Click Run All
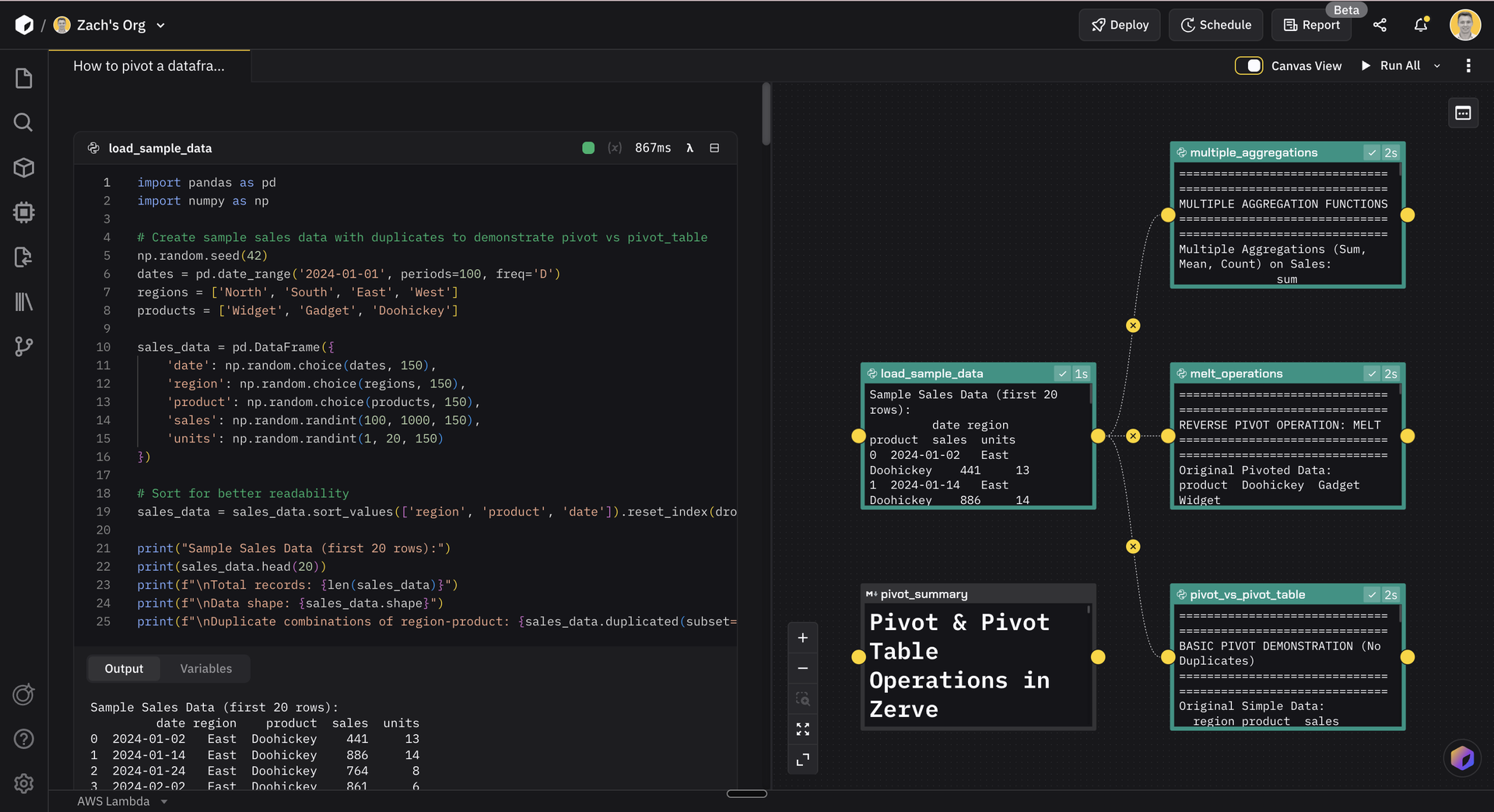The height and width of the screenshot is (812, 1494). tap(1391, 66)
